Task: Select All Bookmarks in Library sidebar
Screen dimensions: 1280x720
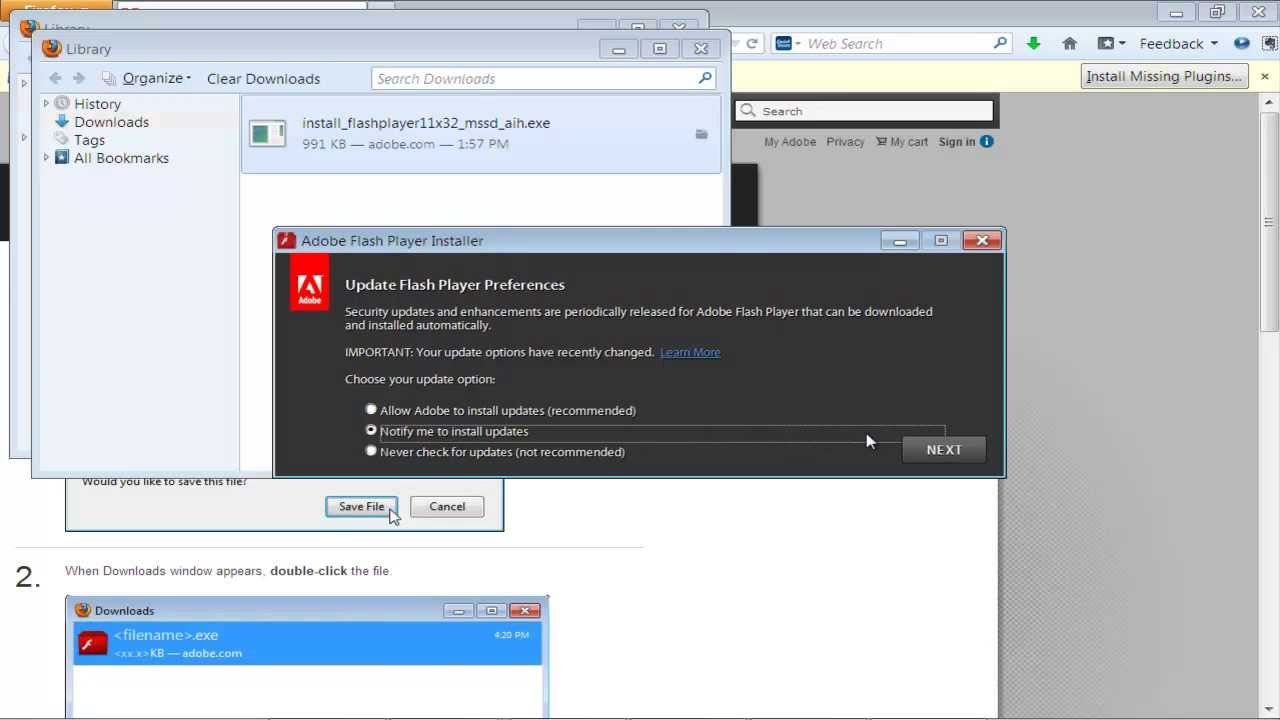Action: coord(121,158)
